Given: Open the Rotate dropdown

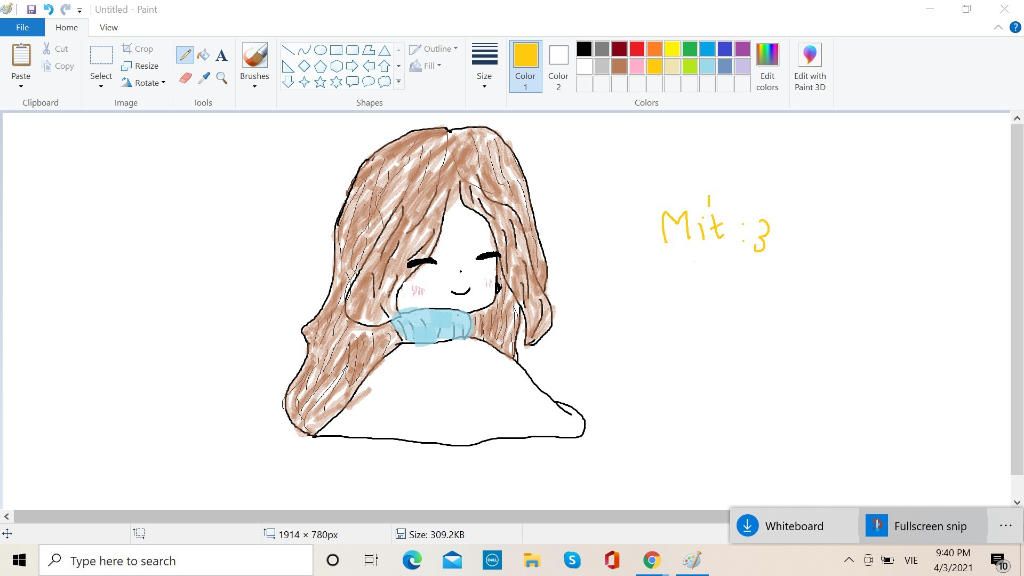Looking at the screenshot, I should (x=144, y=83).
